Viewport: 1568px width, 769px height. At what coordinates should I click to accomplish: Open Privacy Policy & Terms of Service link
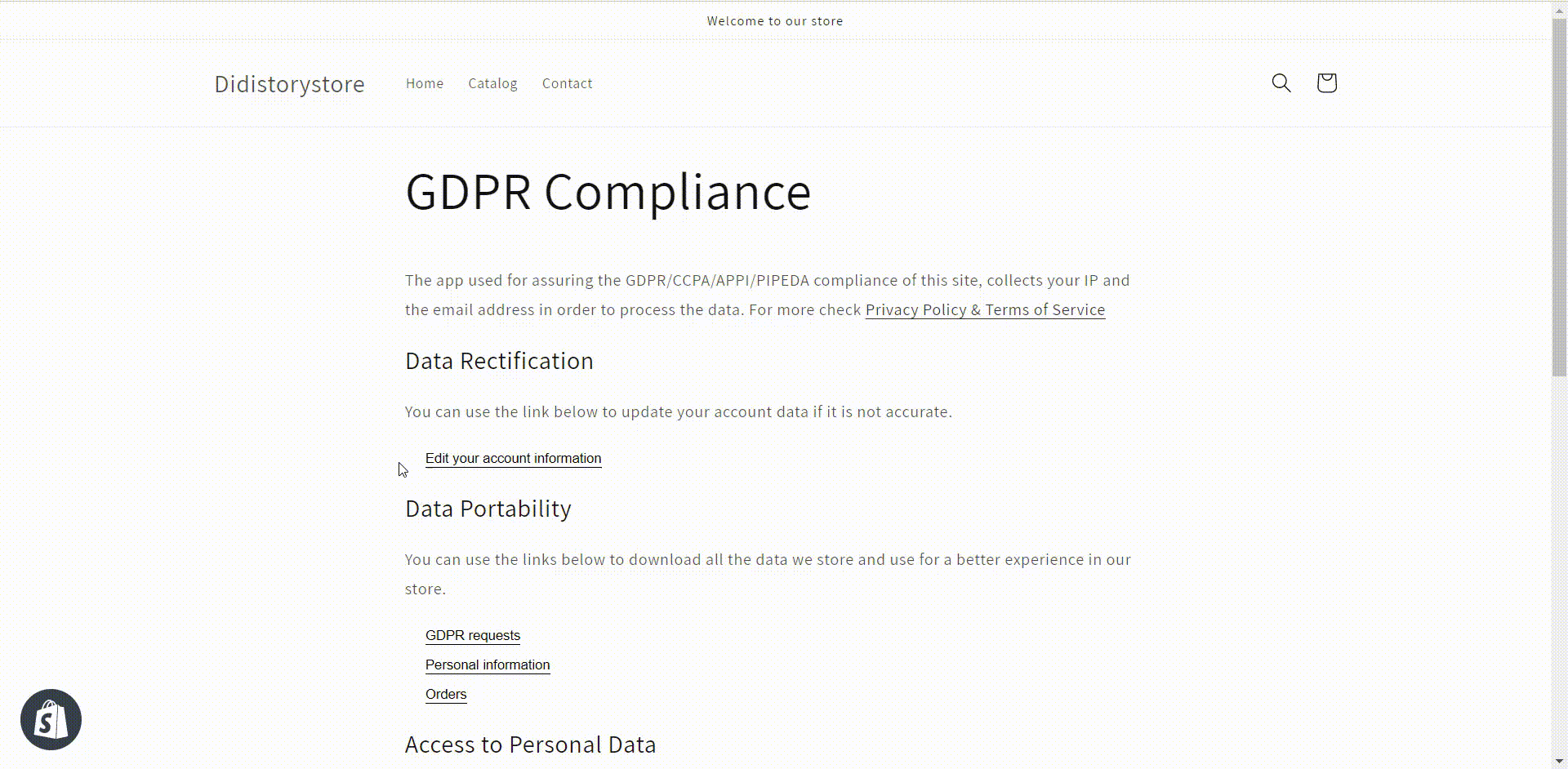pos(985,310)
